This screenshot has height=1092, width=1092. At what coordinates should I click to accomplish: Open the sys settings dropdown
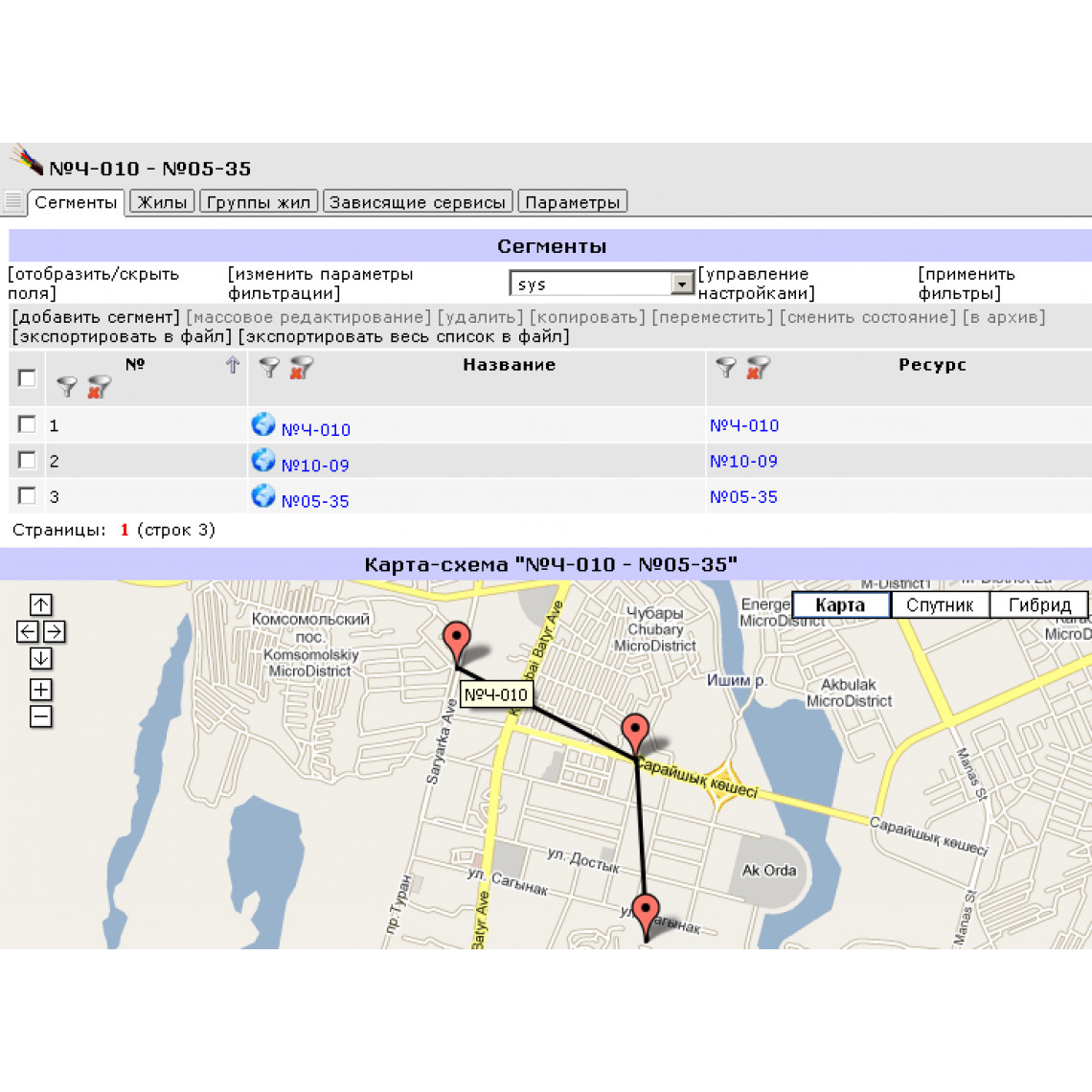[602, 284]
